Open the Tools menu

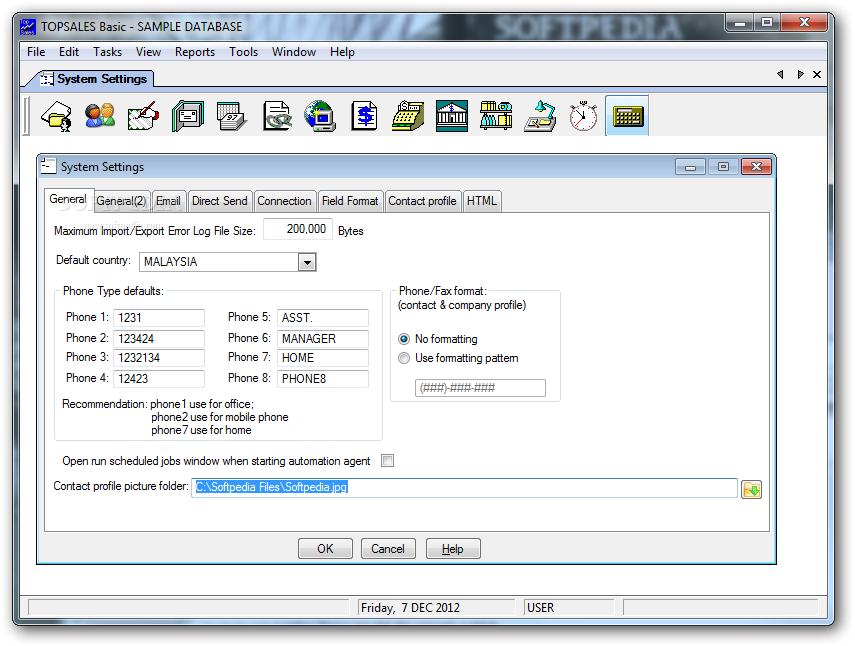click(x=243, y=52)
